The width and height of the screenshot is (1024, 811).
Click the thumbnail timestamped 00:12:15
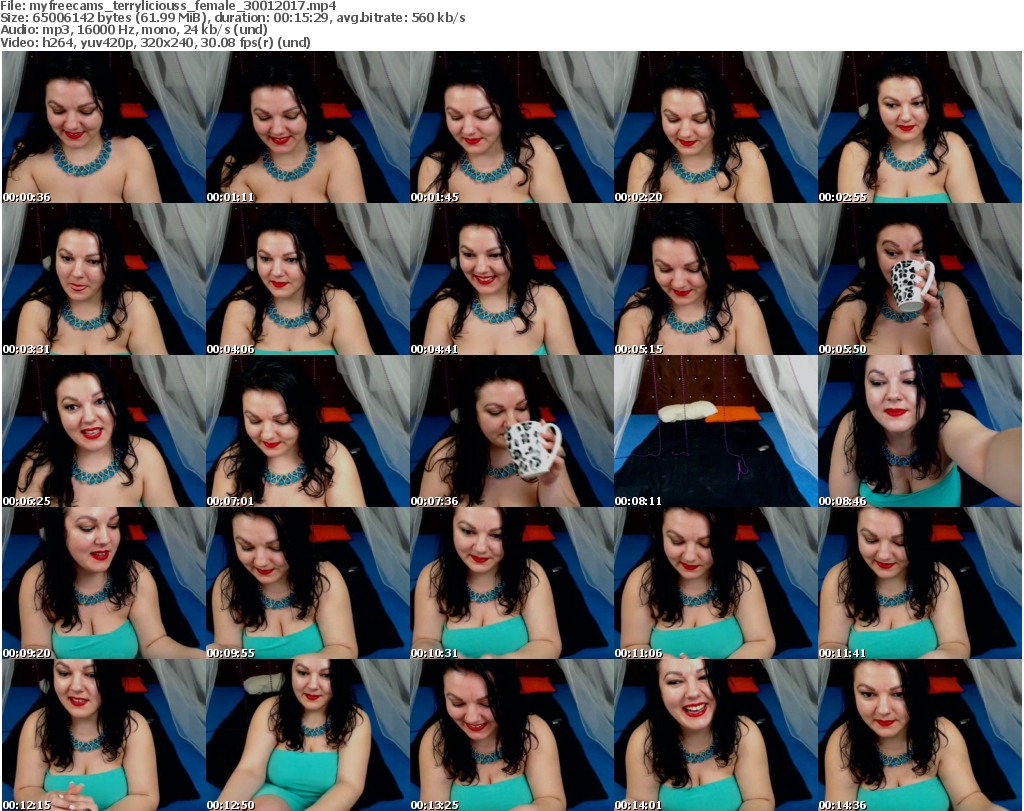click(104, 735)
